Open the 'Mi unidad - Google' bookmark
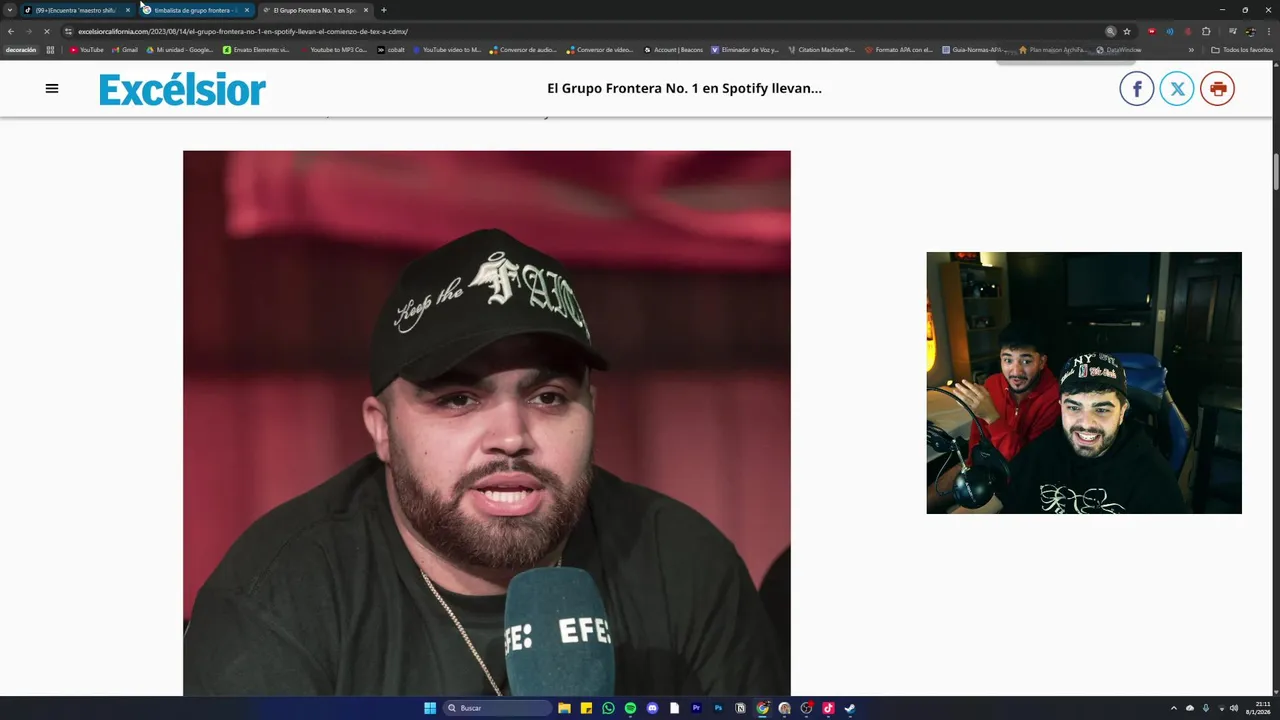This screenshot has width=1280, height=720. coord(180,50)
